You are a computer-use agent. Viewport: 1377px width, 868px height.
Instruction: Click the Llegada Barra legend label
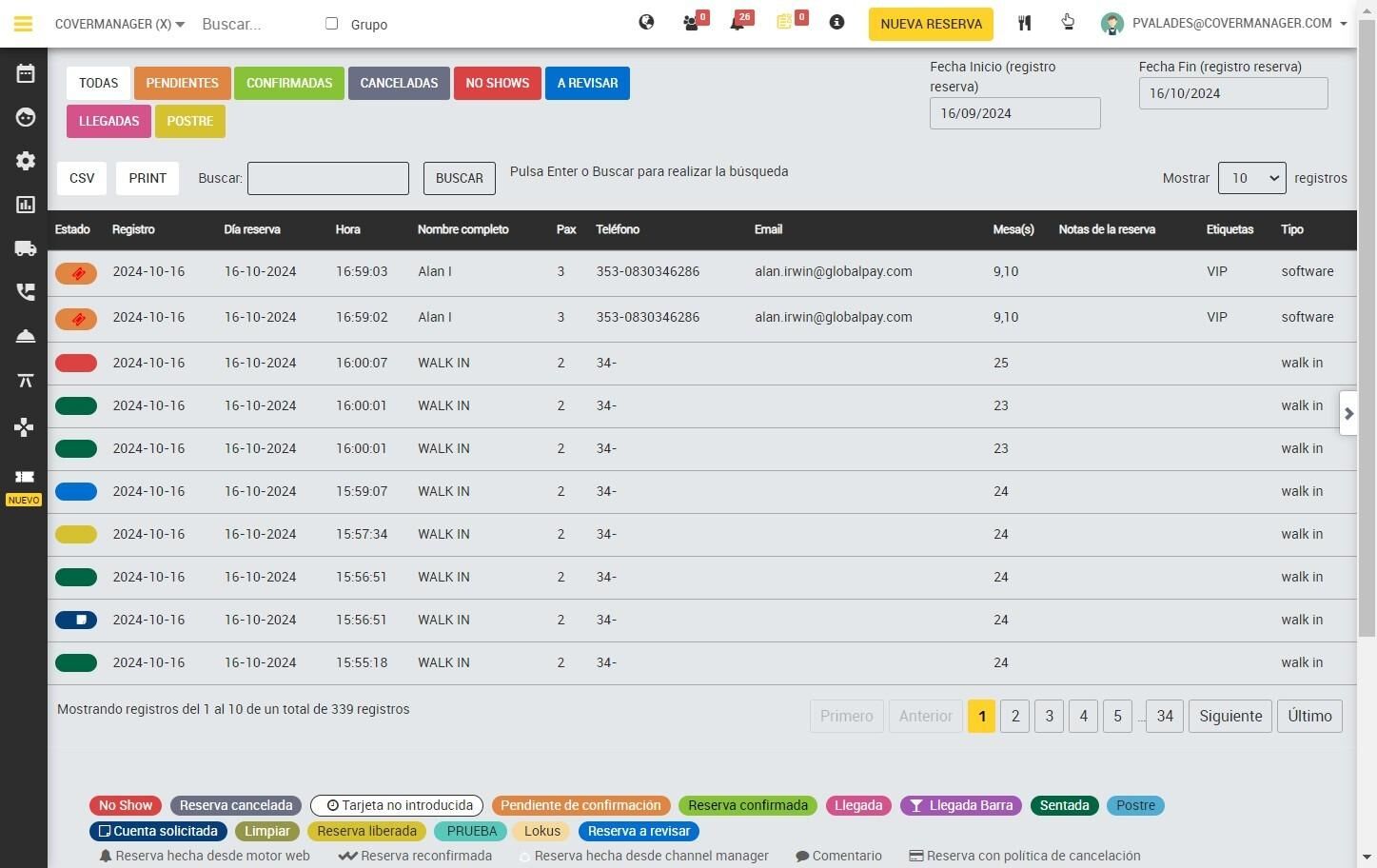pyautogui.click(x=961, y=805)
